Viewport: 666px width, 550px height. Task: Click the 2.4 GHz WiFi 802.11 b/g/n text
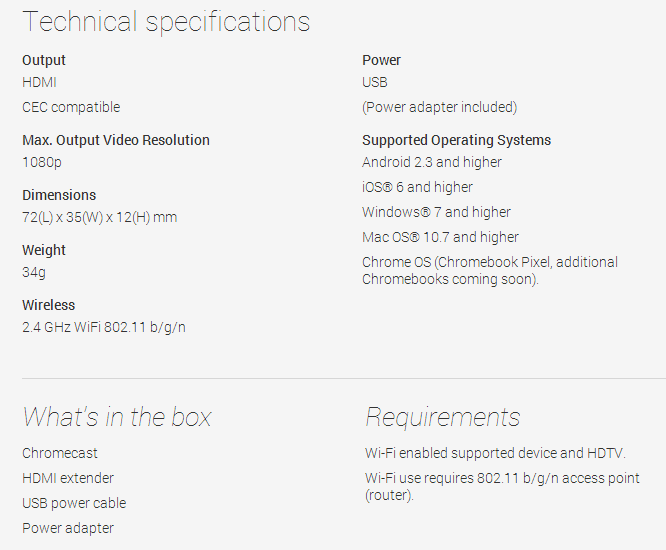(103, 327)
